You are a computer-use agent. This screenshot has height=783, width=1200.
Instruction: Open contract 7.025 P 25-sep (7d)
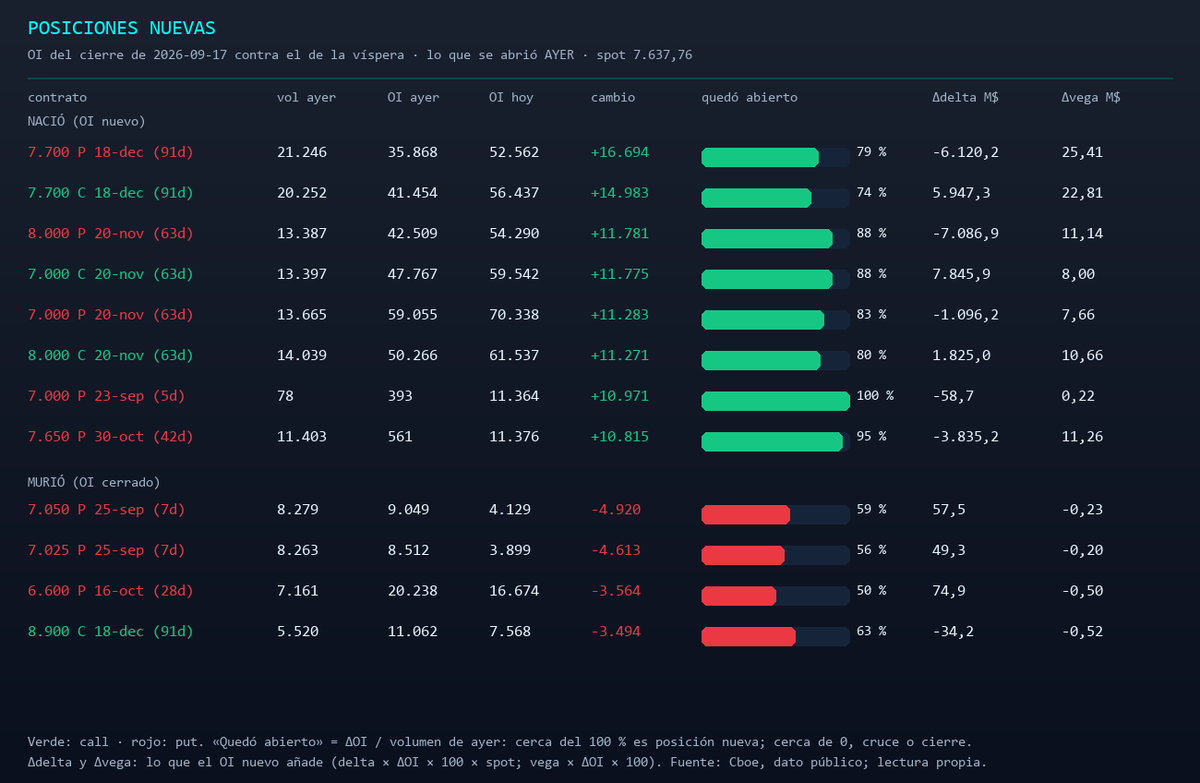(x=106, y=550)
